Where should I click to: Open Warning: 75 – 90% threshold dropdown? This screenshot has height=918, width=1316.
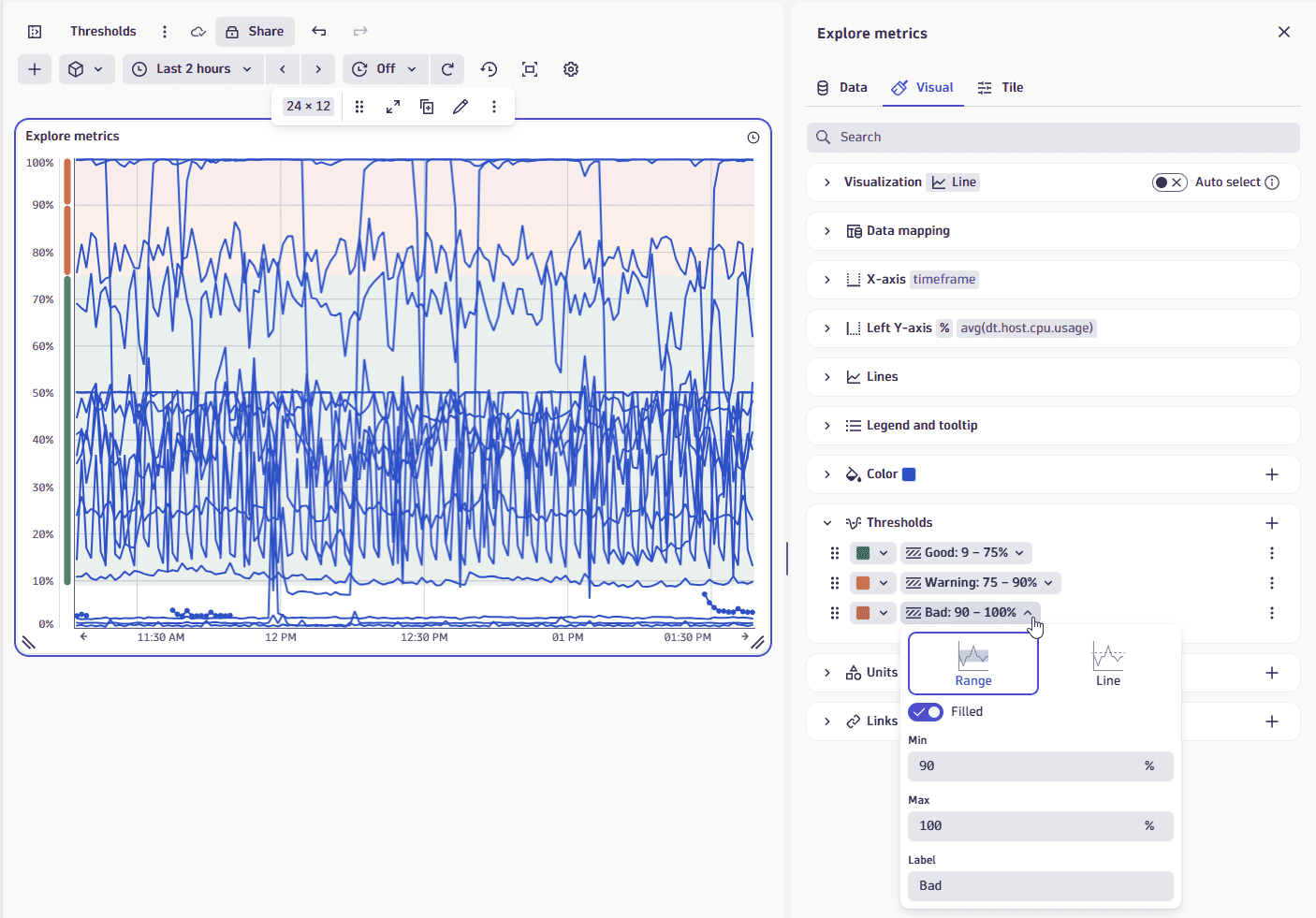(981, 583)
